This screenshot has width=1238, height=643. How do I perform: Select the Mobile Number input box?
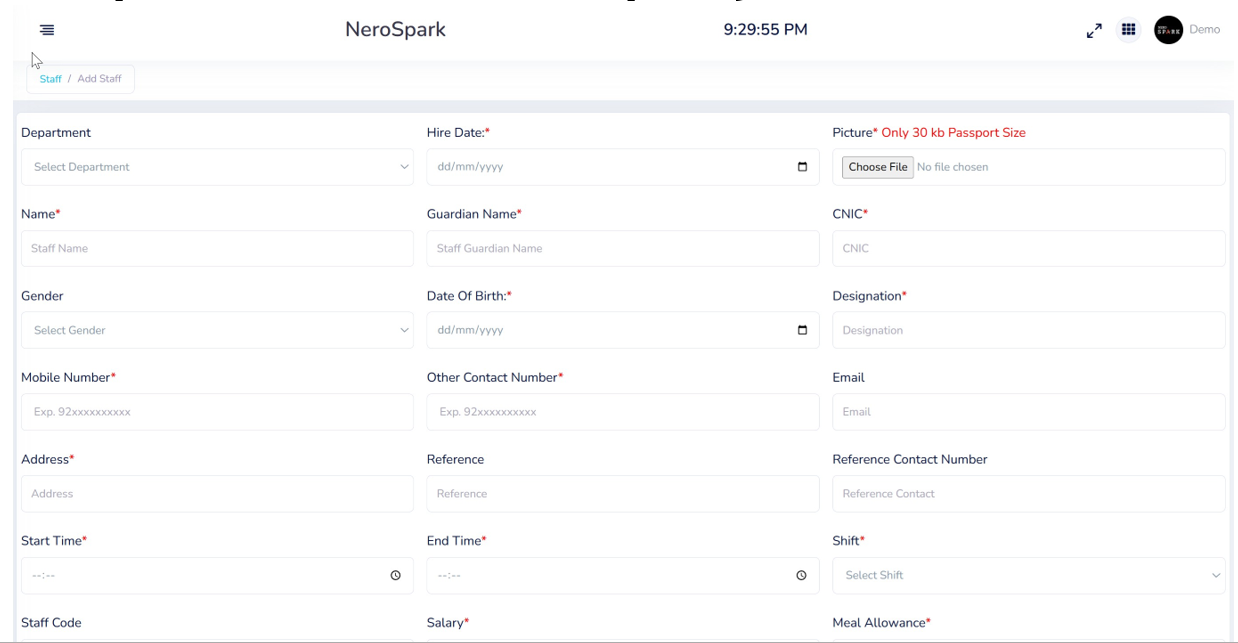coord(217,412)
